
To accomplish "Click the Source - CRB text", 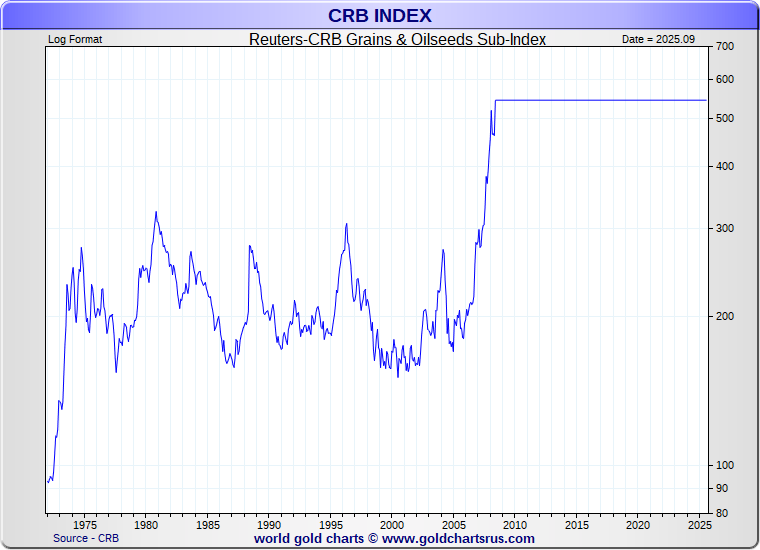I will click(x=86, y=538).
